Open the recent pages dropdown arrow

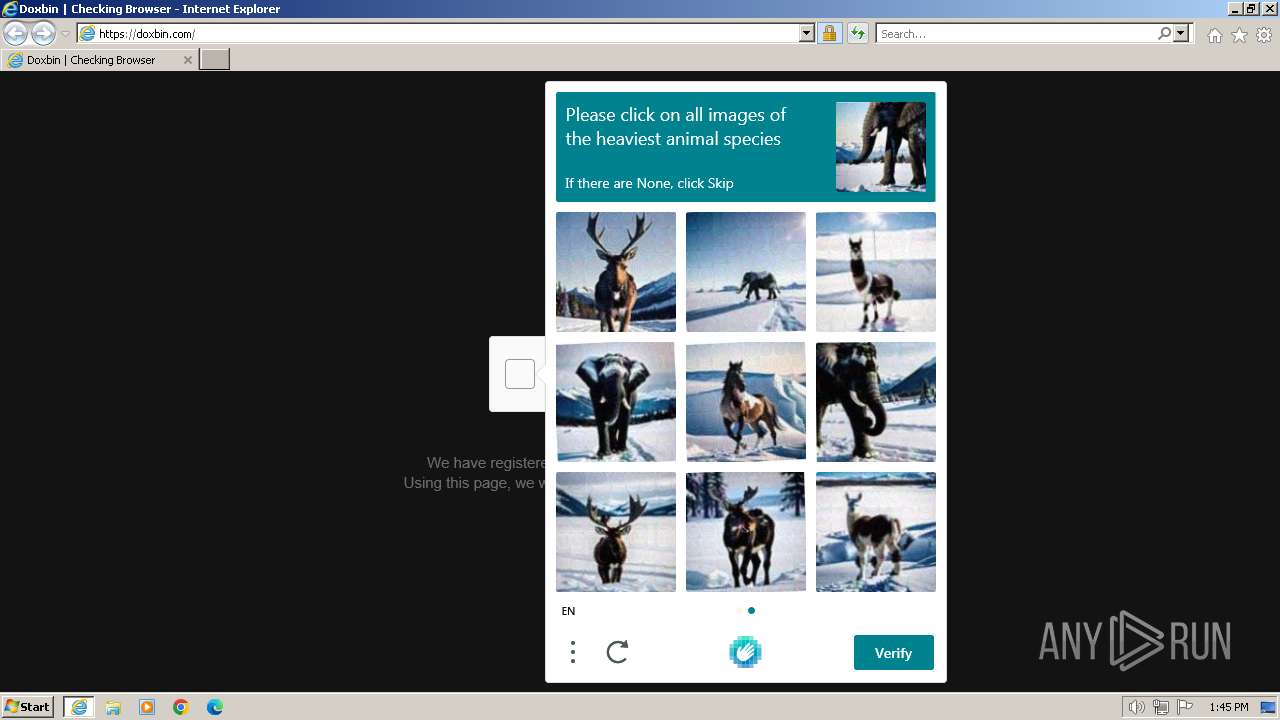65,34
